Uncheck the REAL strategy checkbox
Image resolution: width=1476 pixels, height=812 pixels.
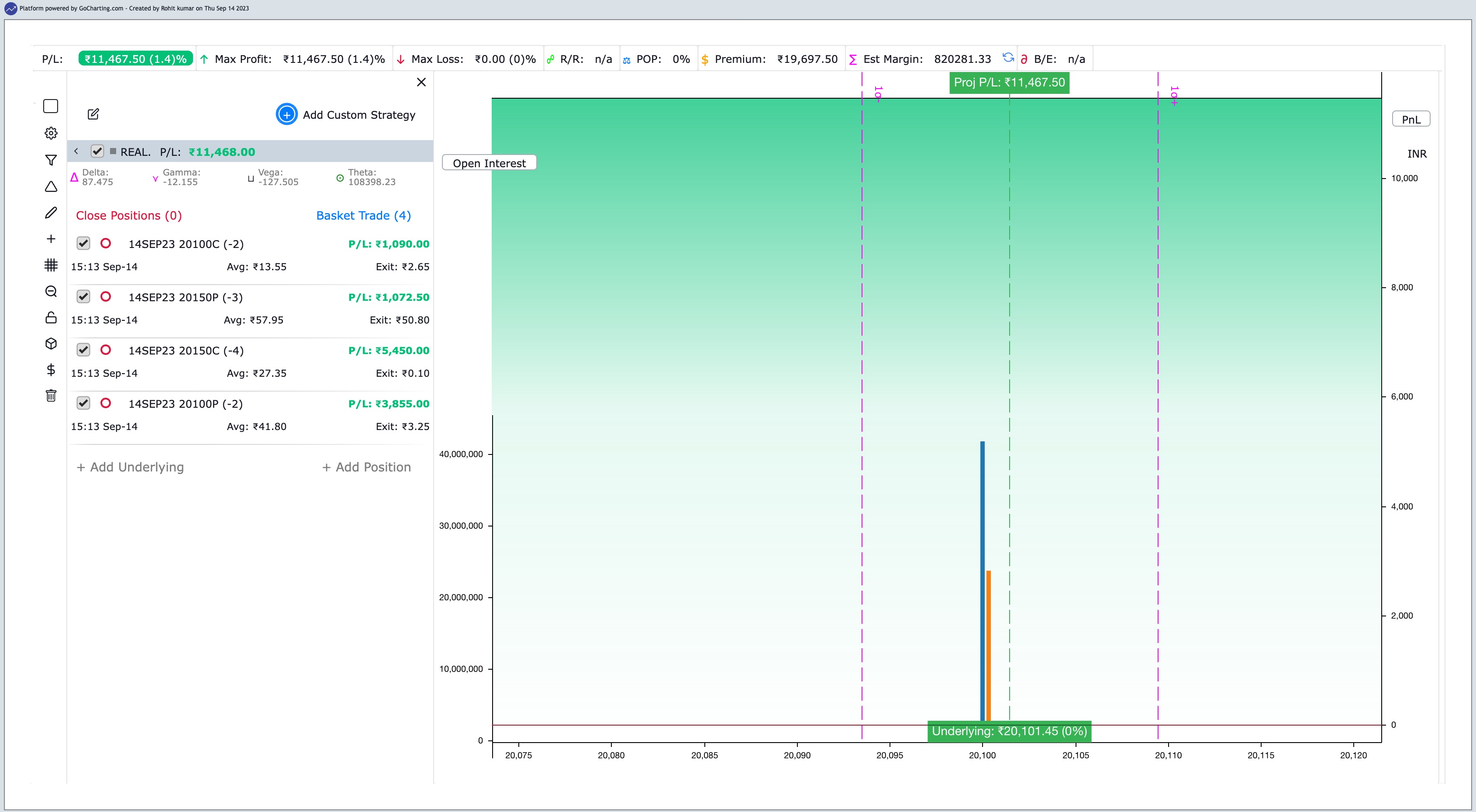[x=97, y=151]
